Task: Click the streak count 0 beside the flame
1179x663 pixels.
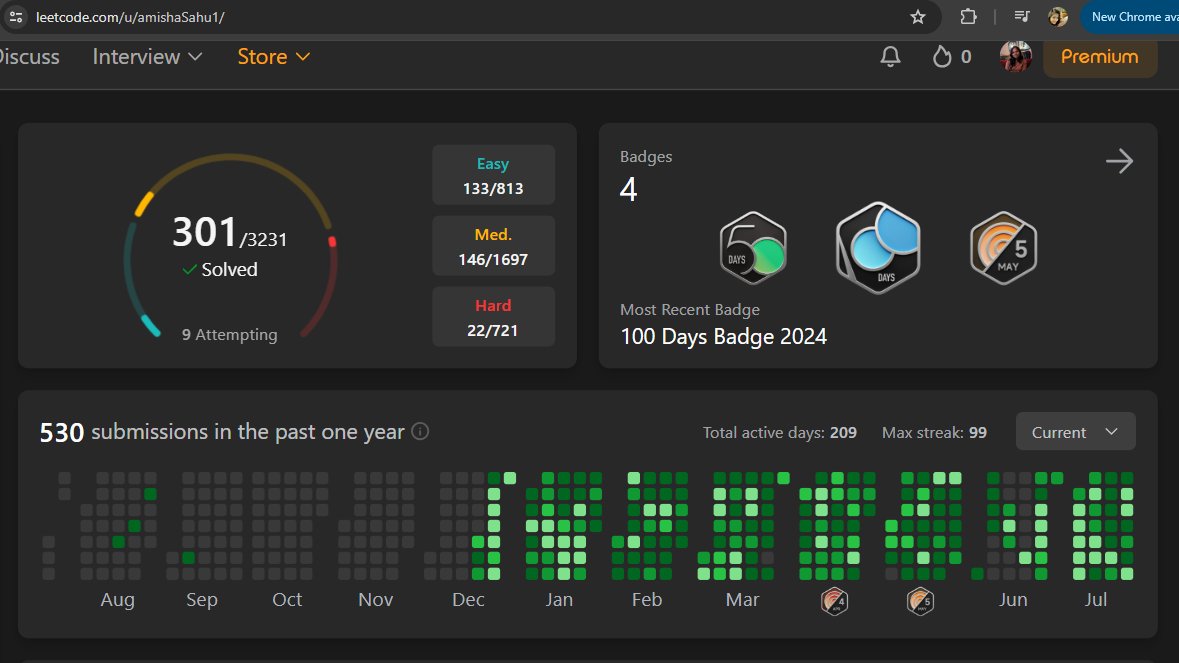Action: [965, 56]
